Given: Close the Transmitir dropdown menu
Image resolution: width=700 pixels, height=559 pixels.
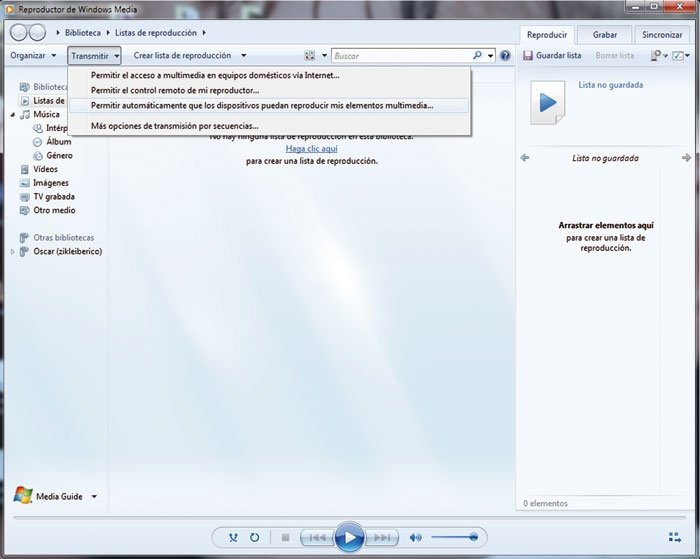Looking at the screenshot, I should pyautogui.click(x=94, y=56).
